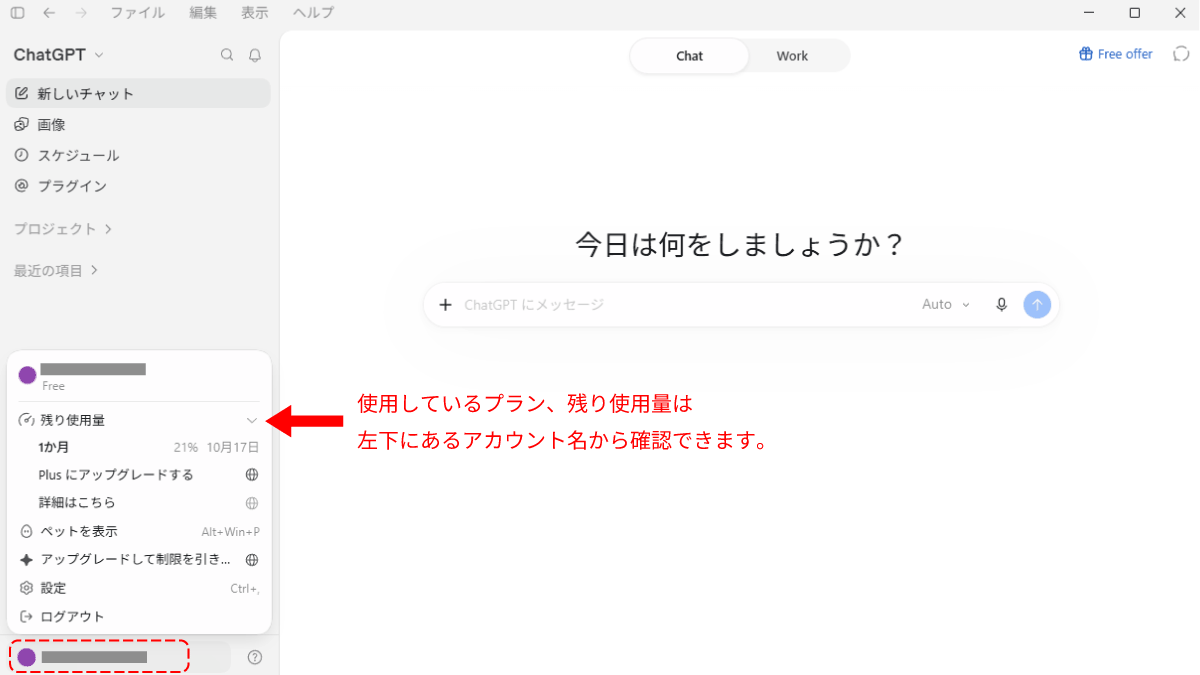Switch to the Work tab

pos(792,56)
